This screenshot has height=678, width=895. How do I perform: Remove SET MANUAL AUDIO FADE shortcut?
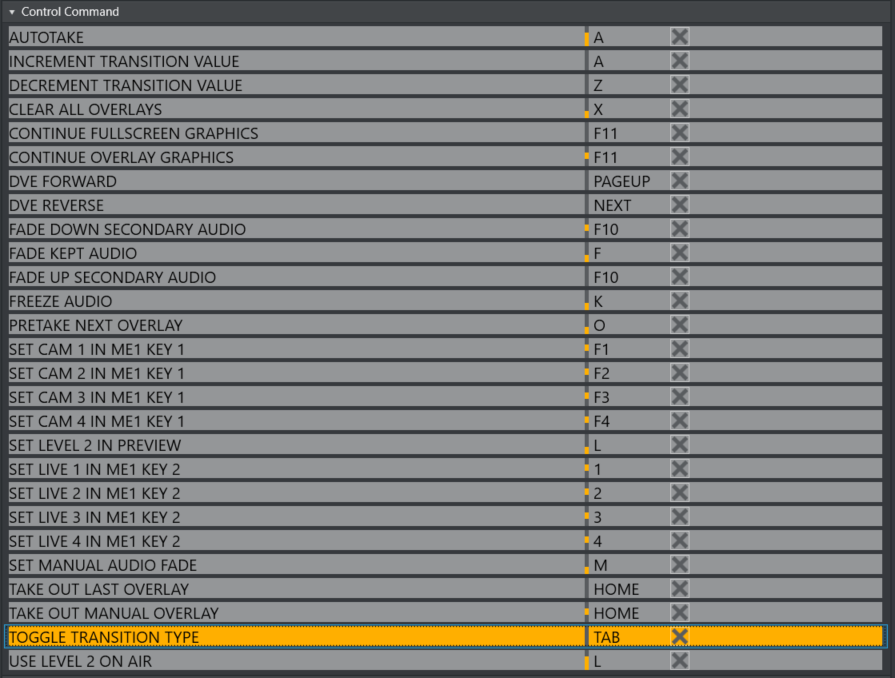coord(679,565)
